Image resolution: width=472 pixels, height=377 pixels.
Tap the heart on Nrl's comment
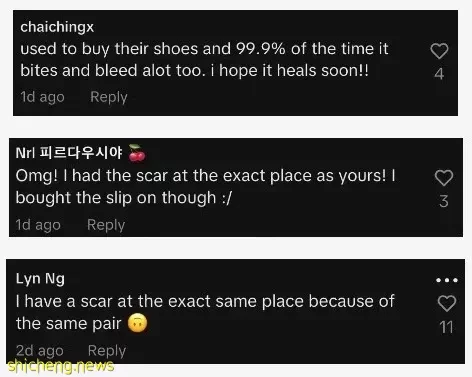click(x=444, y=178)
